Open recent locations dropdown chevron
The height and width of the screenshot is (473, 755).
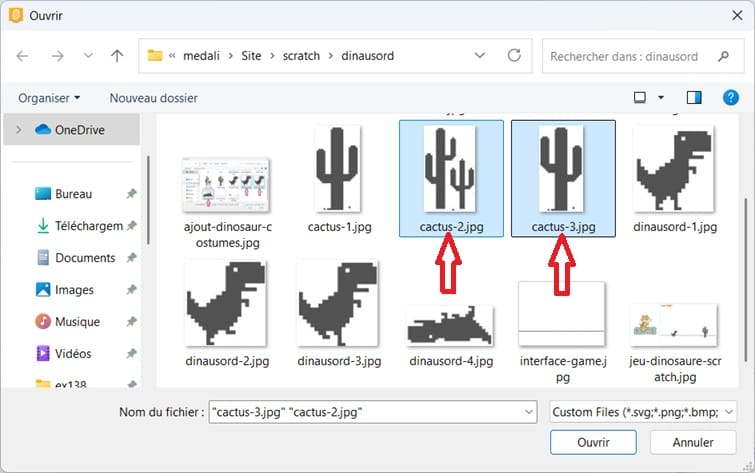pos(88,56)
